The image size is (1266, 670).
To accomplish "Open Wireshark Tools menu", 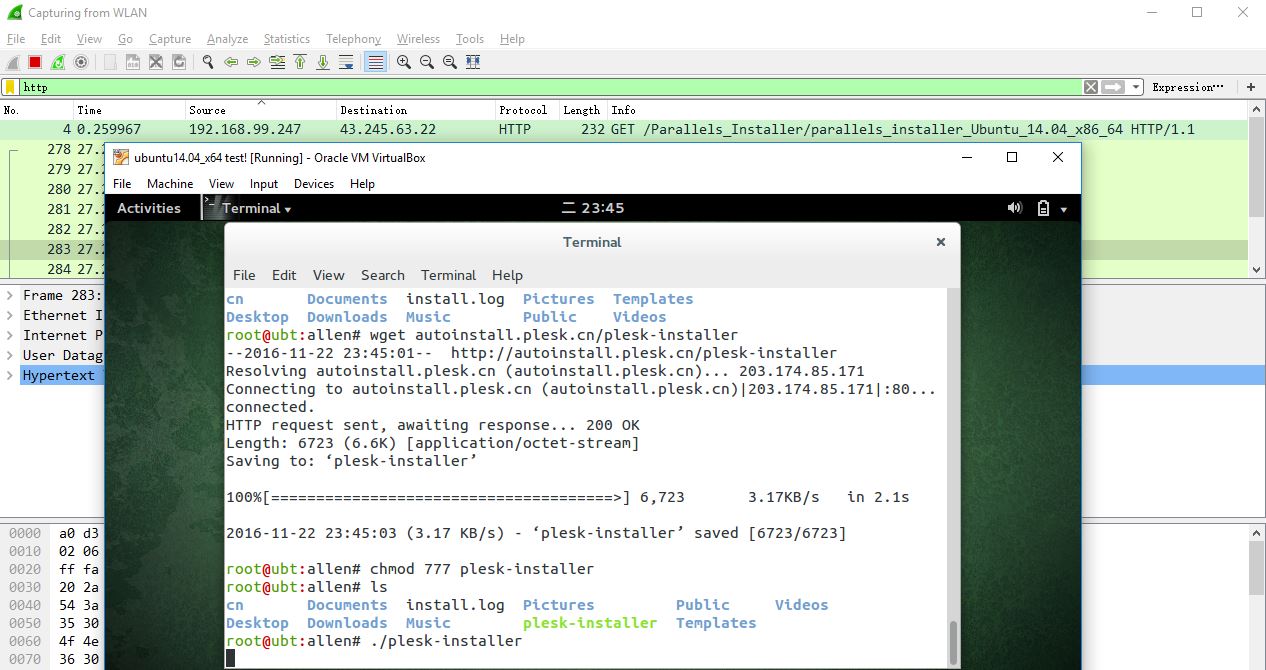I will coord(470,39).
